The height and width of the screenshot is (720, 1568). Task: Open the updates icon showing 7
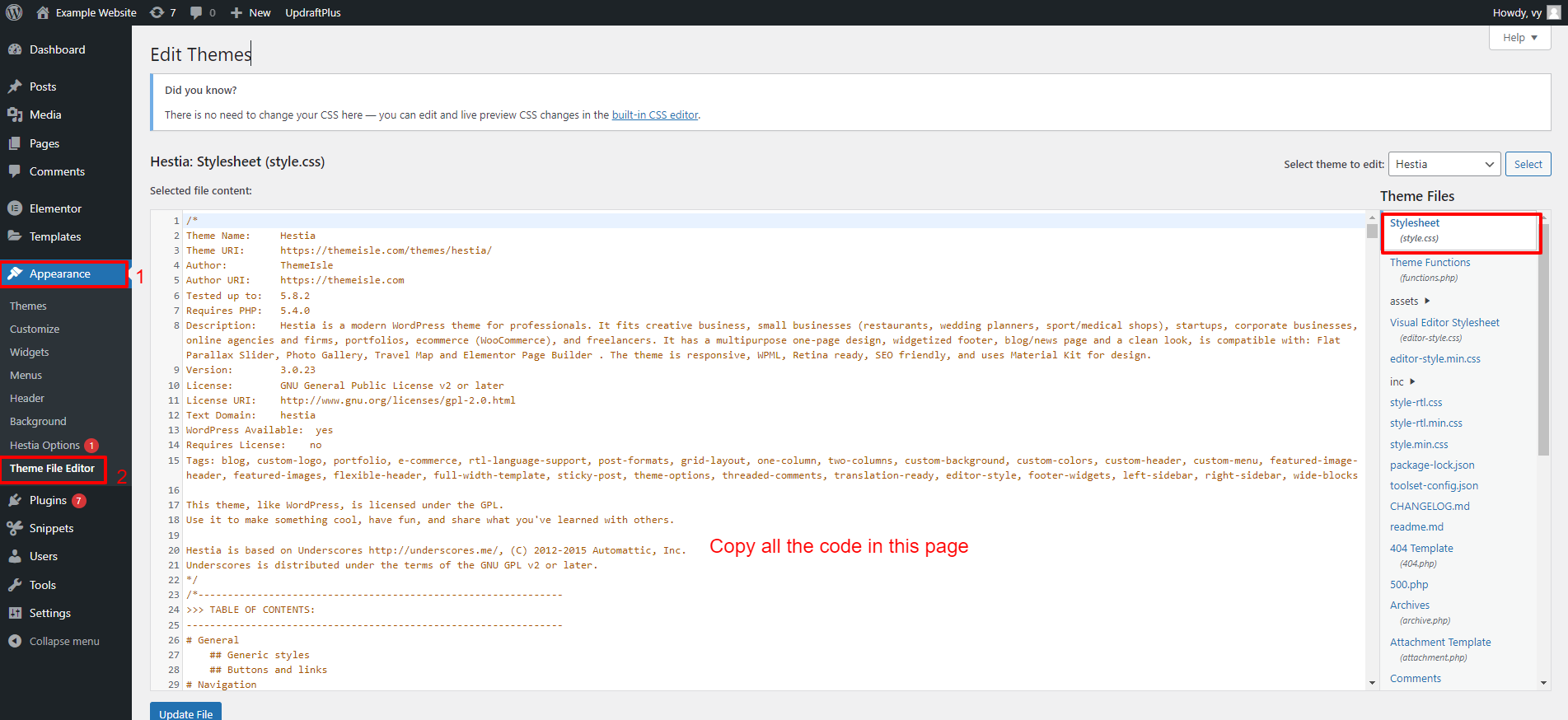click(x=157, y=12)
